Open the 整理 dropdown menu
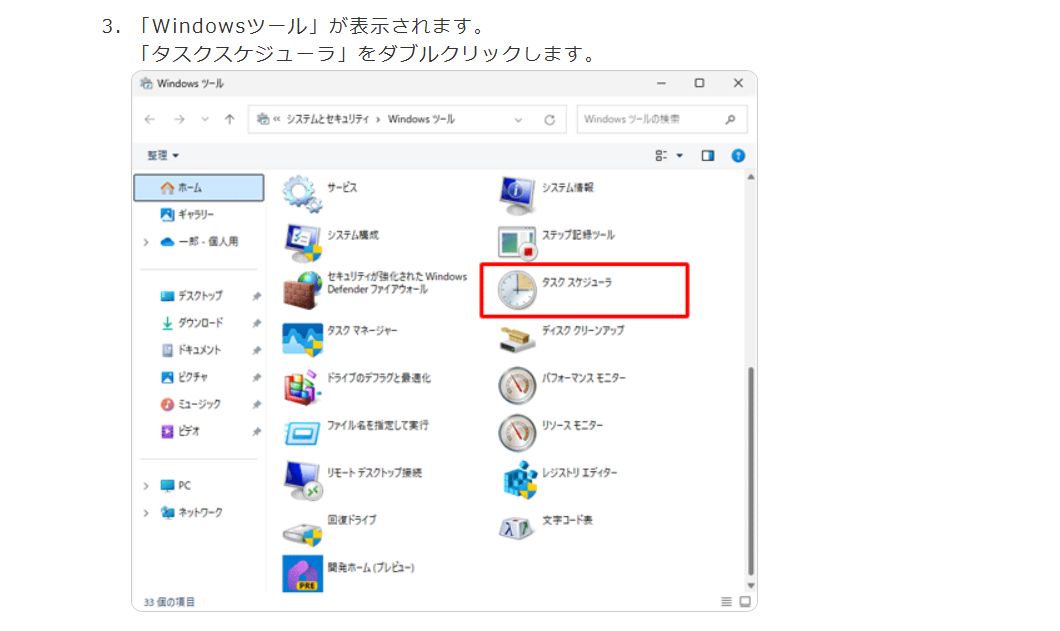1060x631 pixels. click(x=163, y=156)
